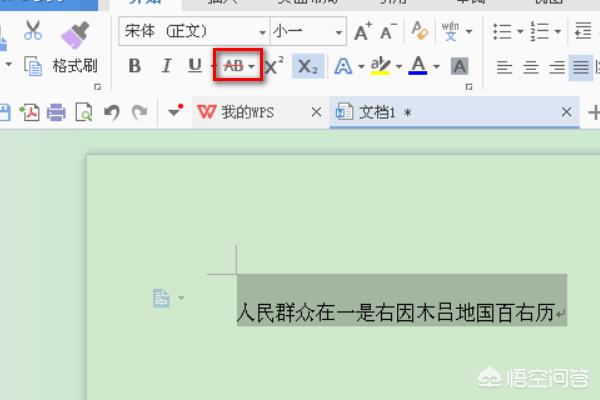Screen dimensions: 600x400
Task: Toggle Underline formatting
Action: [x=195, y=66]
